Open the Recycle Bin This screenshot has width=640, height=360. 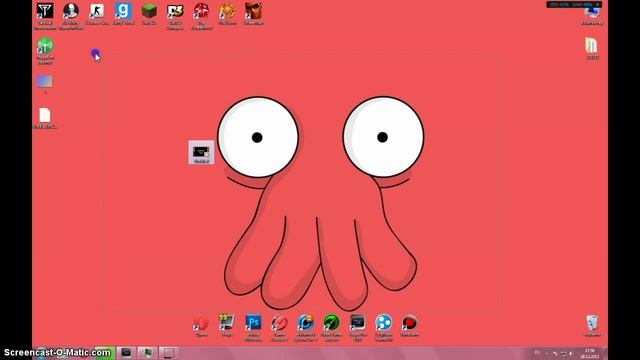[x=592, y=326]
